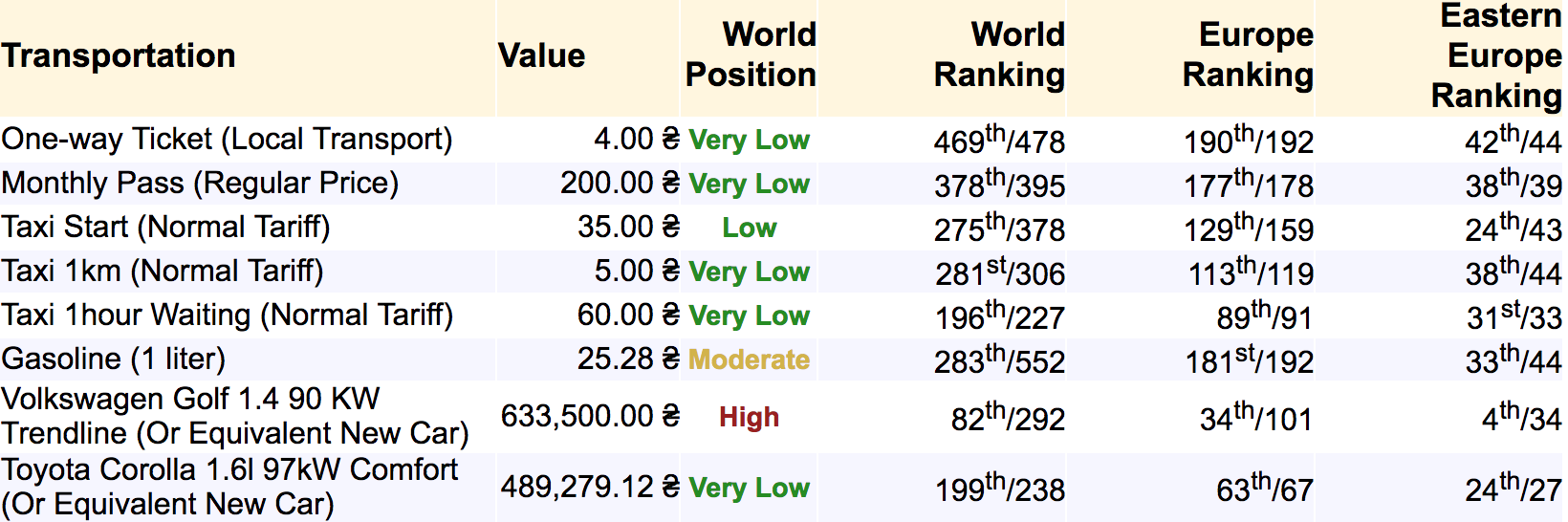Viewport: 1568px width, 522px height.
Task: Click the 283th/552 world ranking
Action: point(999,360)
